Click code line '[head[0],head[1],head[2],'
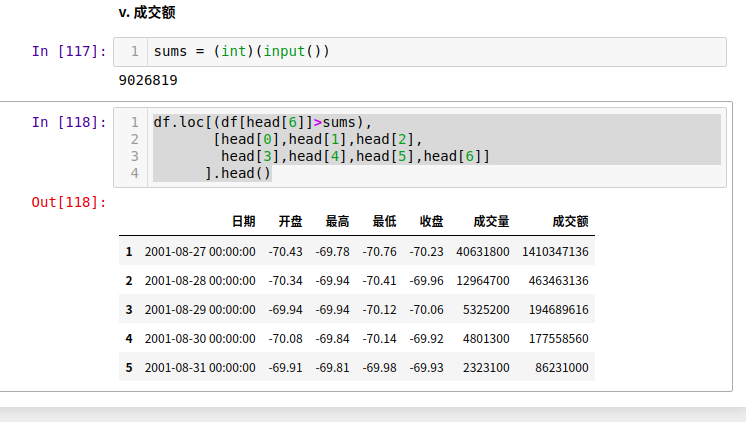The height and width of the screenshot is (422, 746). click(318, 139)
